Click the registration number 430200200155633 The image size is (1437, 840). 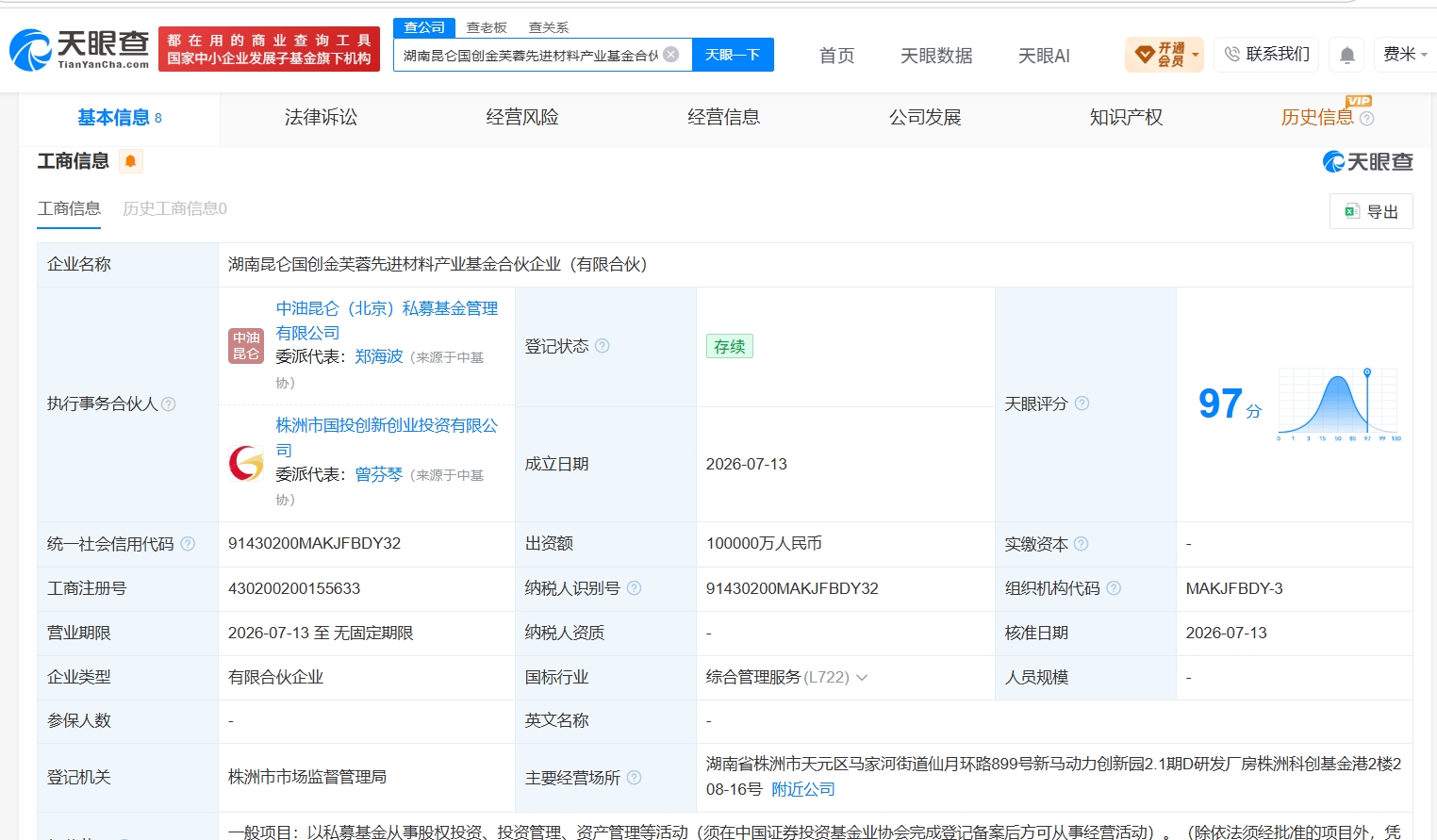pos(294,588)
